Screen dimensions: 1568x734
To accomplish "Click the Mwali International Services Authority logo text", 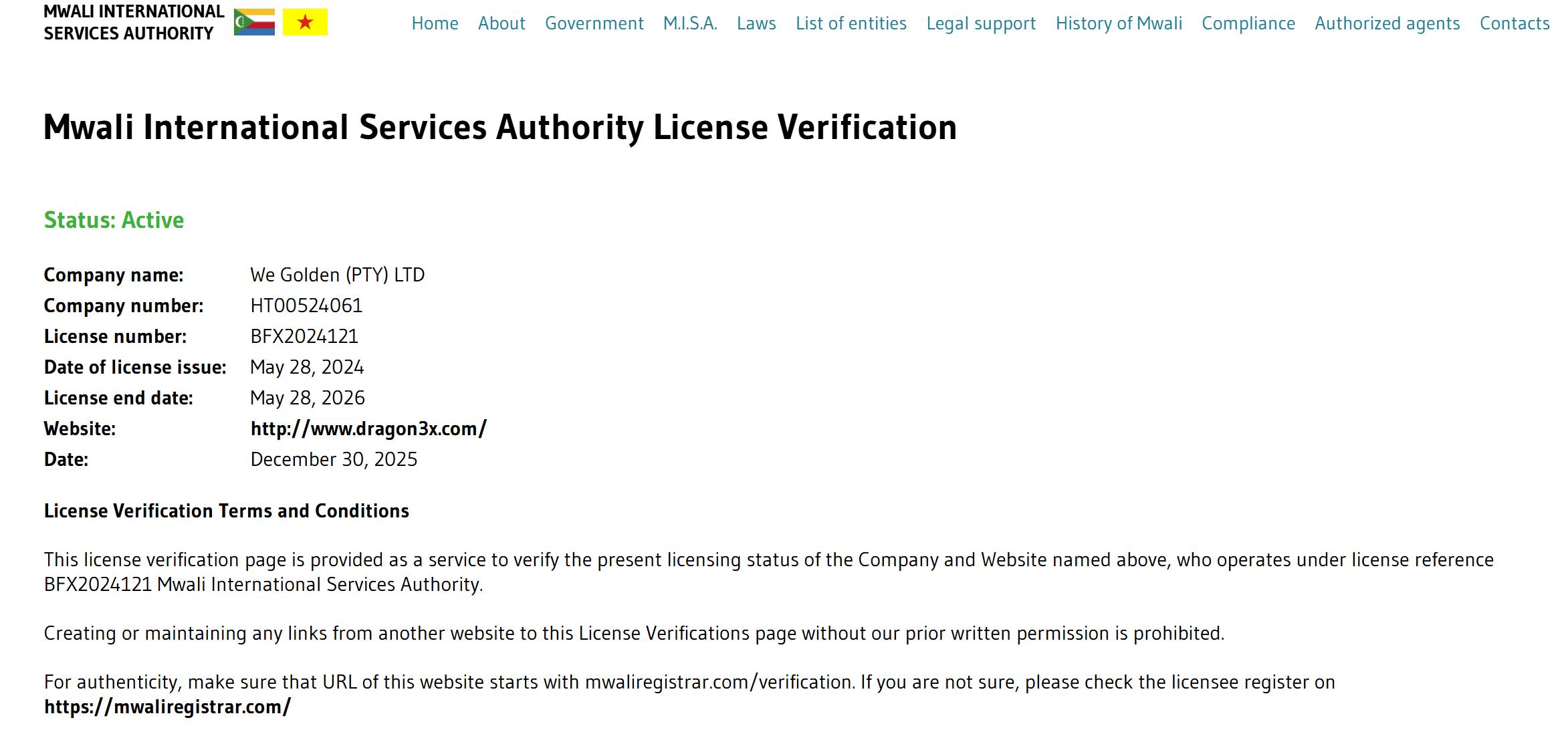I will click(134, 22).
